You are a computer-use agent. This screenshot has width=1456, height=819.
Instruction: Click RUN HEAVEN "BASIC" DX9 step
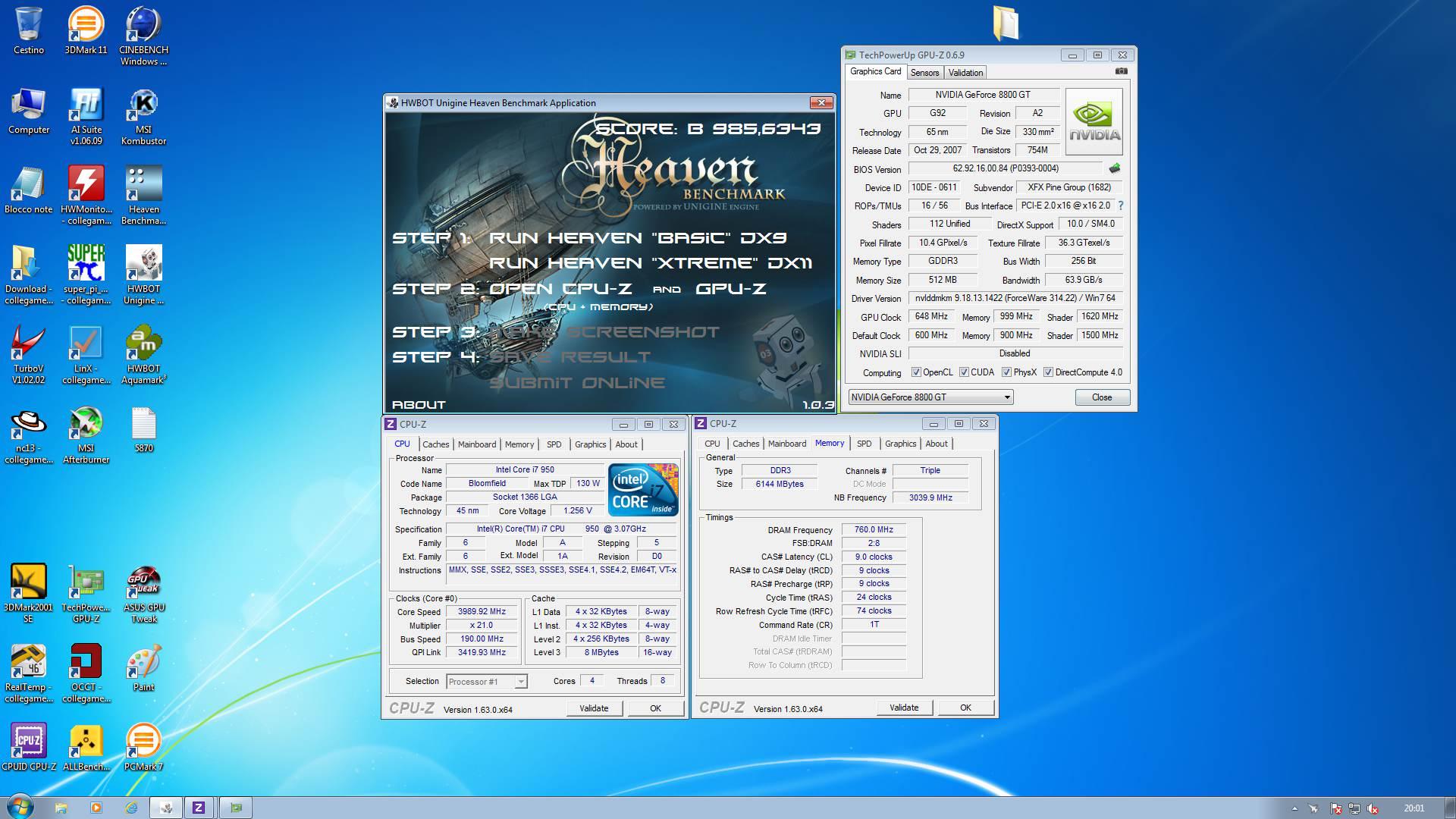click(638, 238)
